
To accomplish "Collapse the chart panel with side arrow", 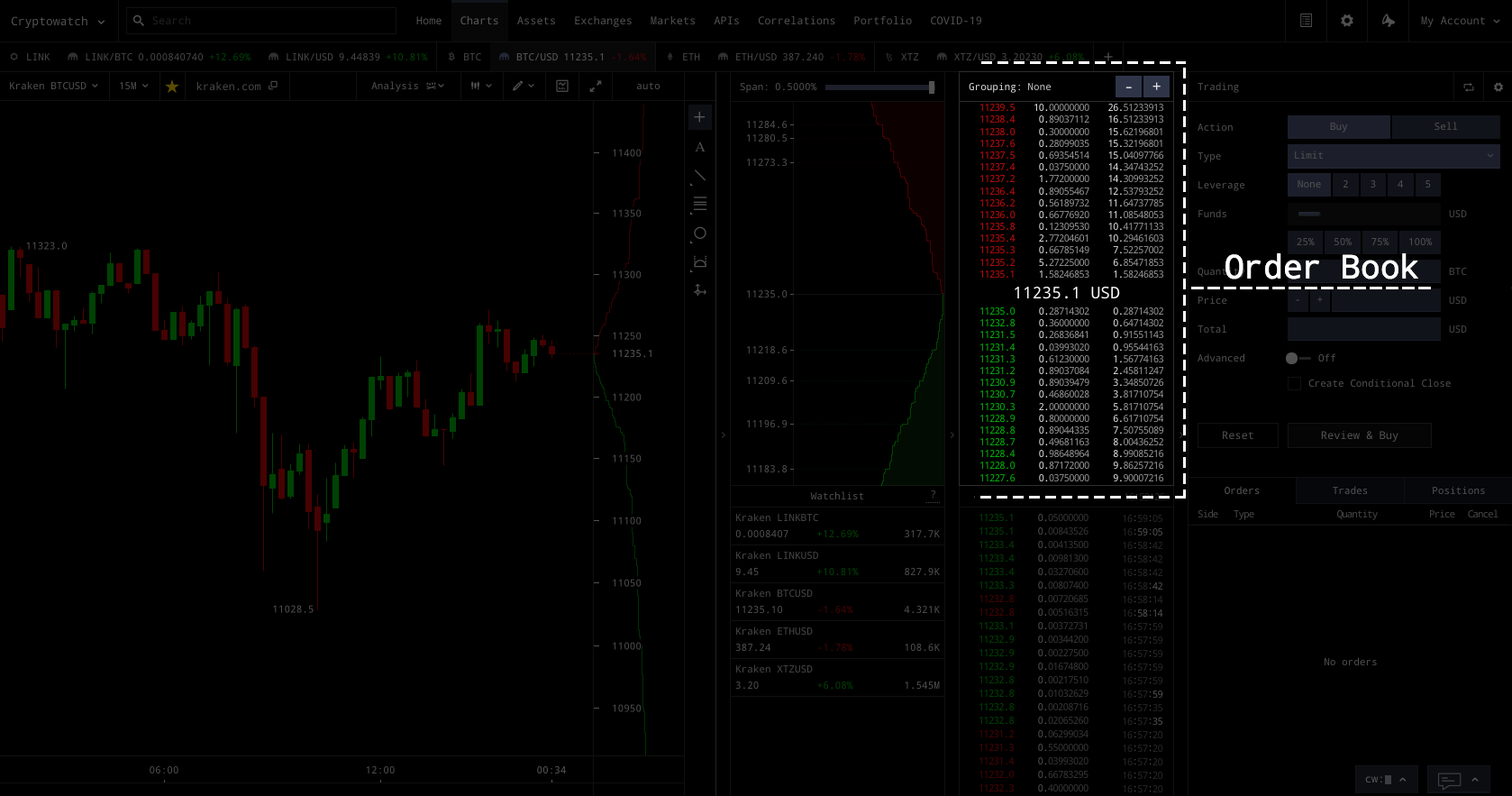I will [x=724, y=435].
